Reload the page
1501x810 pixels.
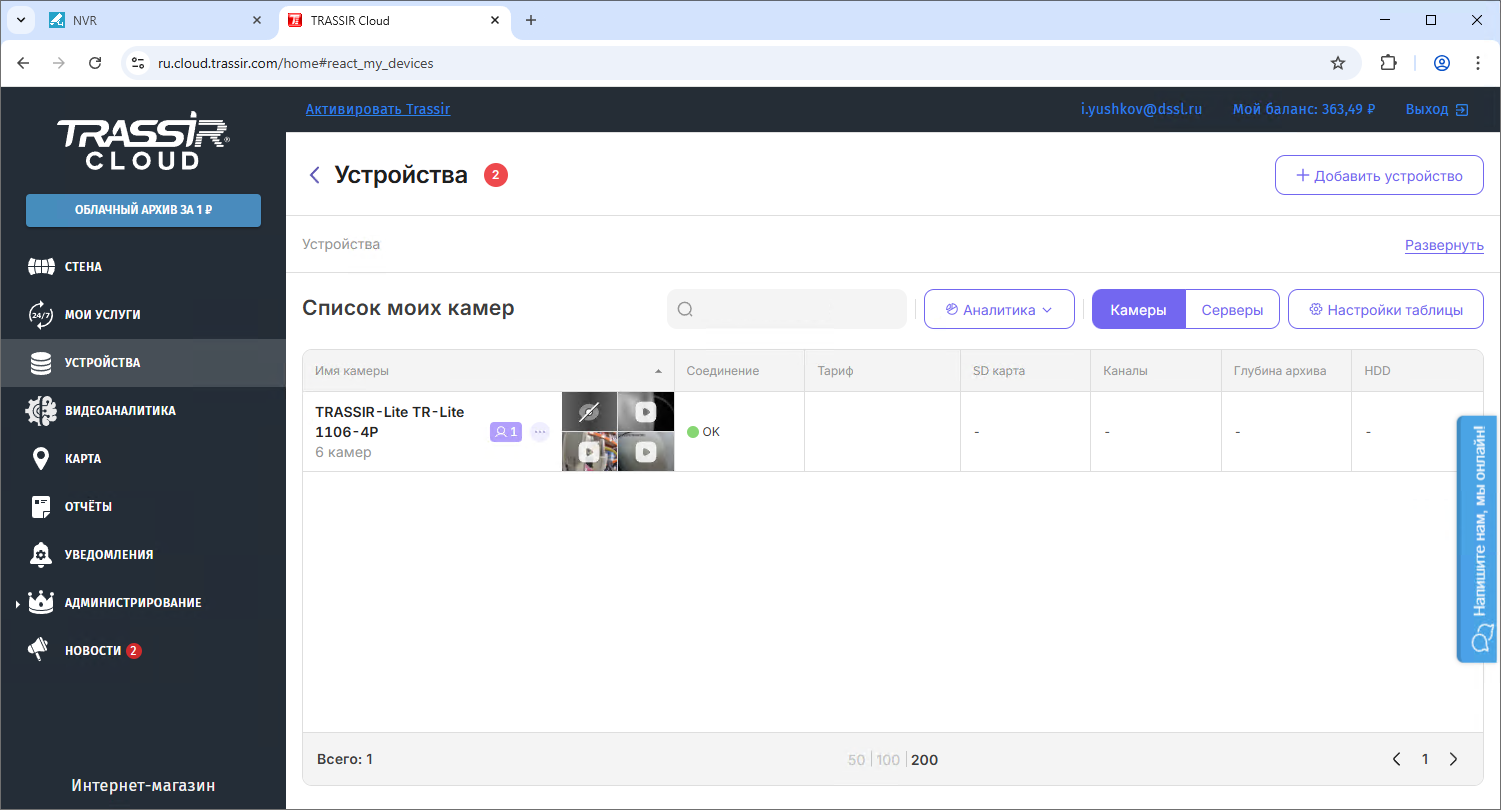point(95,63)
